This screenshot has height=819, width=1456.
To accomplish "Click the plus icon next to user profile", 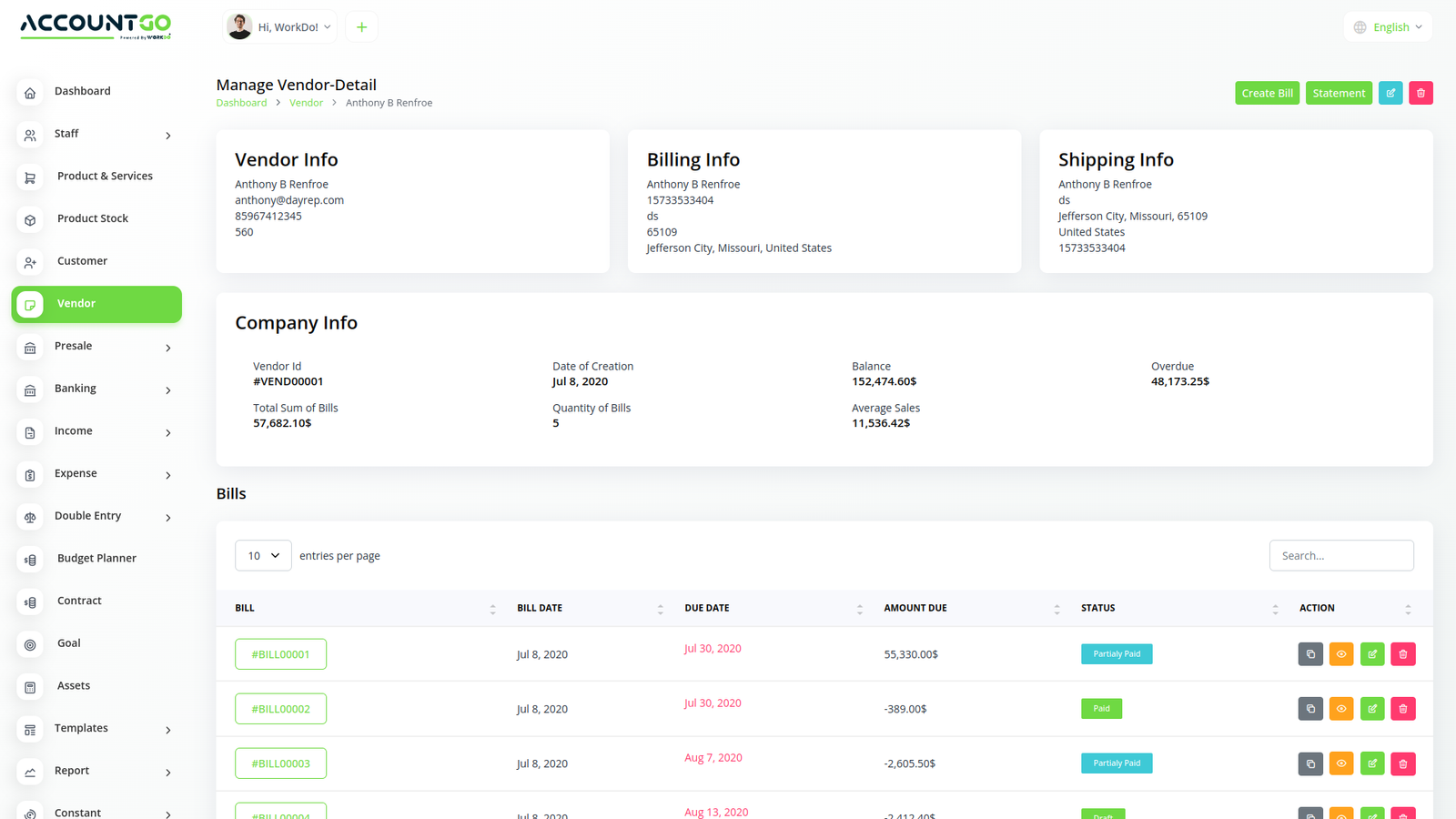I will [361, 27].
